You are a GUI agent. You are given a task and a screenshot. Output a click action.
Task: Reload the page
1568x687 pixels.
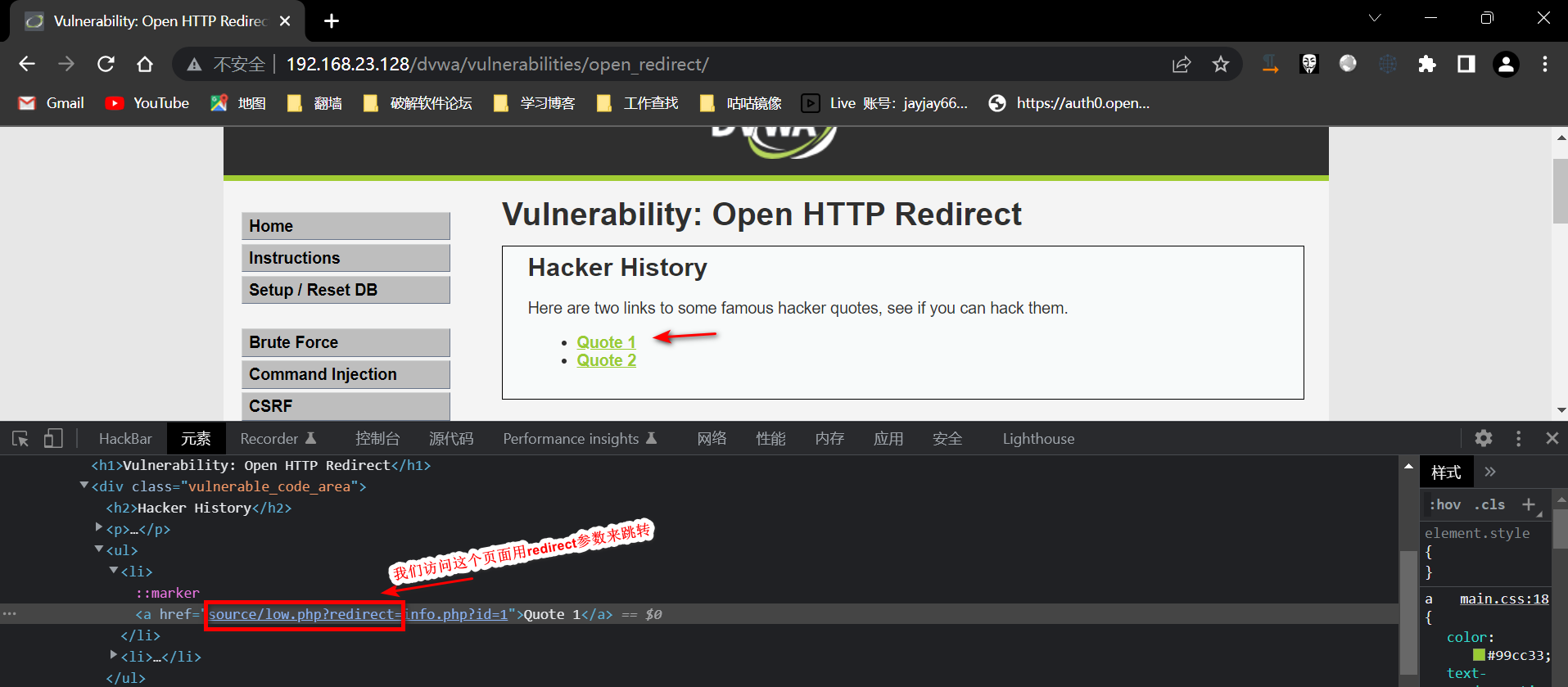pos(106,65)
